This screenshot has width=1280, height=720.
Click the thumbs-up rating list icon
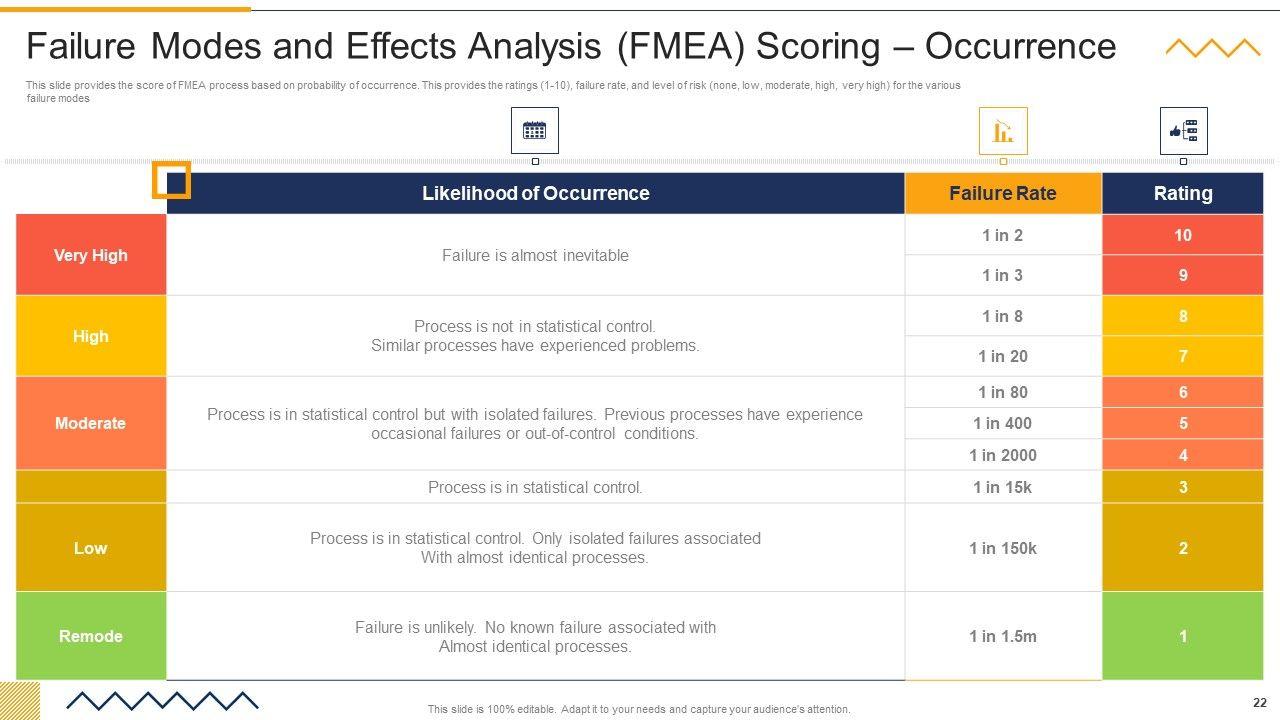click(x=1183, y=131)
